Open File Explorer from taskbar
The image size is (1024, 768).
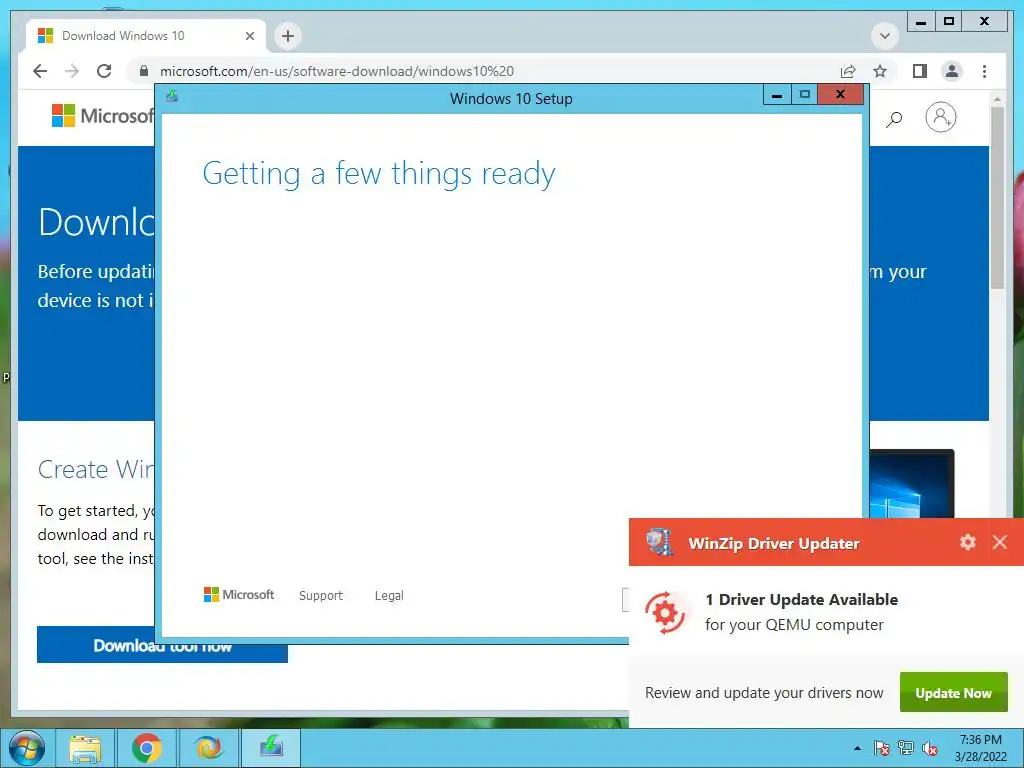(x=86, y=748)
